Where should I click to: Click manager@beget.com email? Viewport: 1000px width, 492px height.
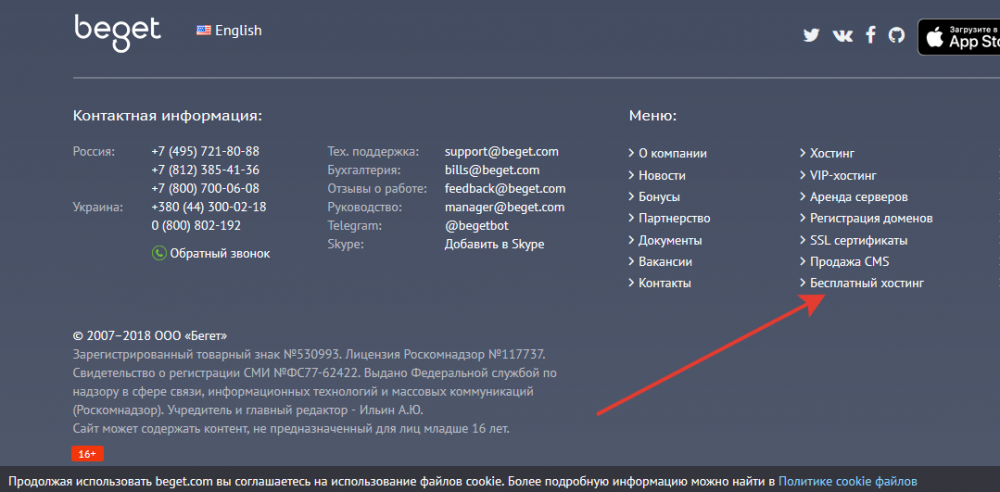(x=504, y=207)
